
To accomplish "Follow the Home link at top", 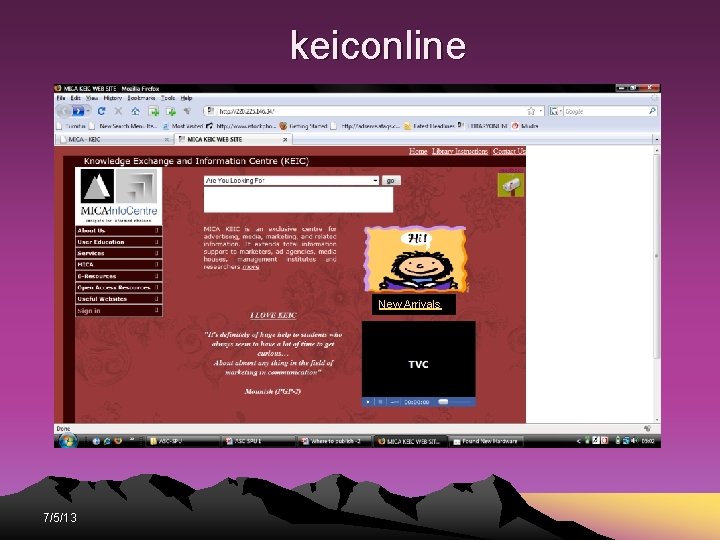I will [418, 151].
